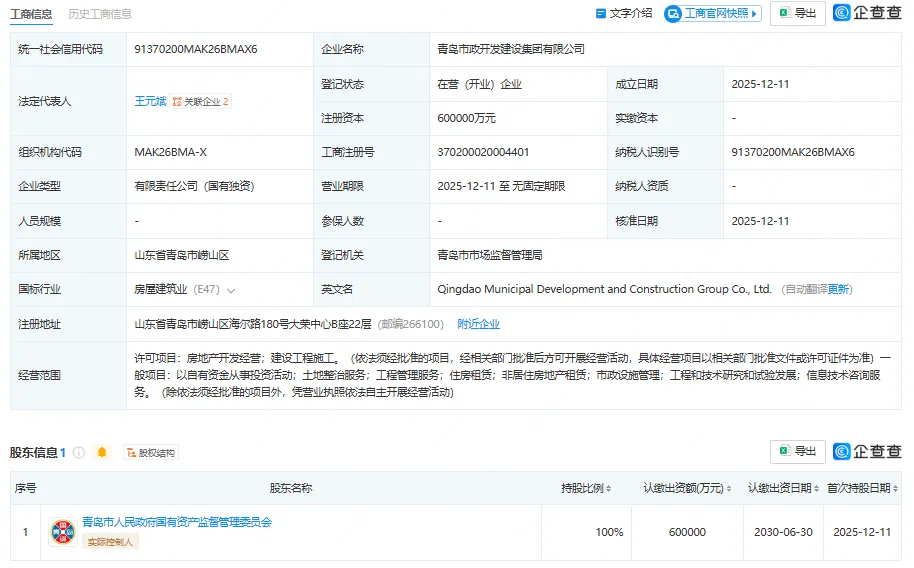The width and height of the screenshot is (914, 568).
Task: Open the 股权结构 equity structure chart
Action: 150,453
